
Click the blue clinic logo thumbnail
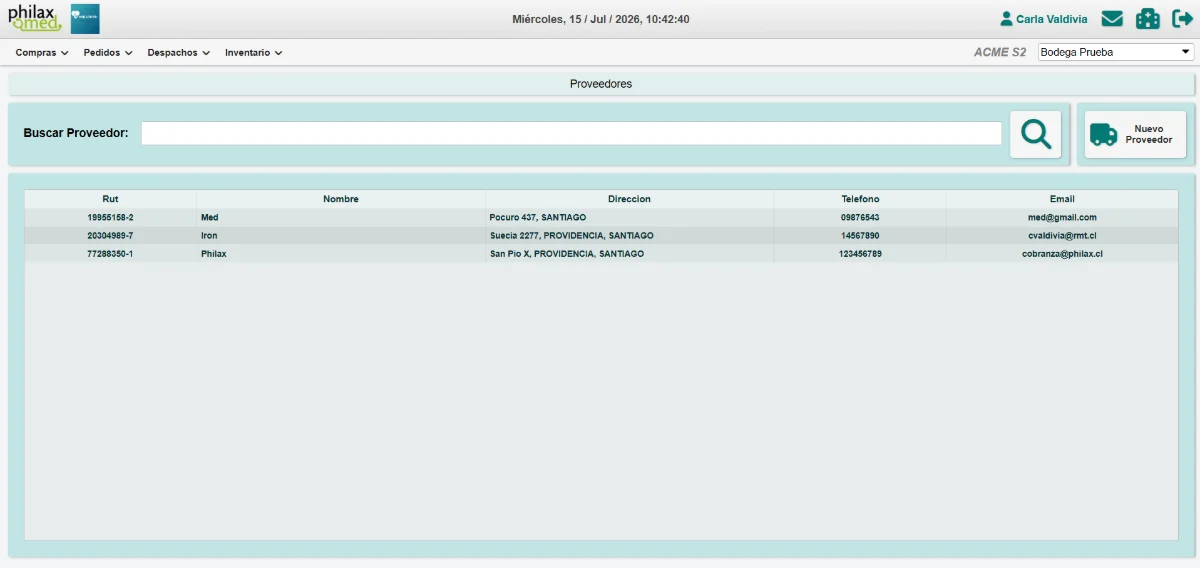coord(85,19)
